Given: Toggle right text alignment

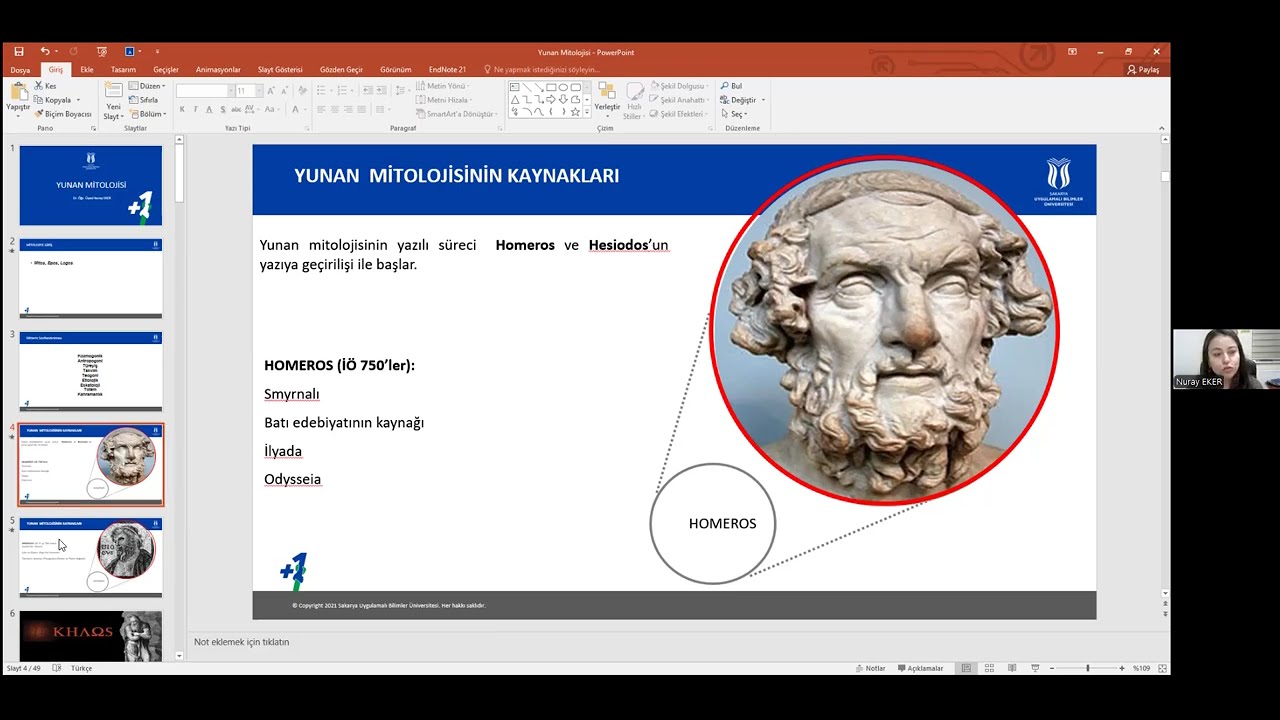Looking at the screenshot, I should pyautogui.click(x=347, y=109).
